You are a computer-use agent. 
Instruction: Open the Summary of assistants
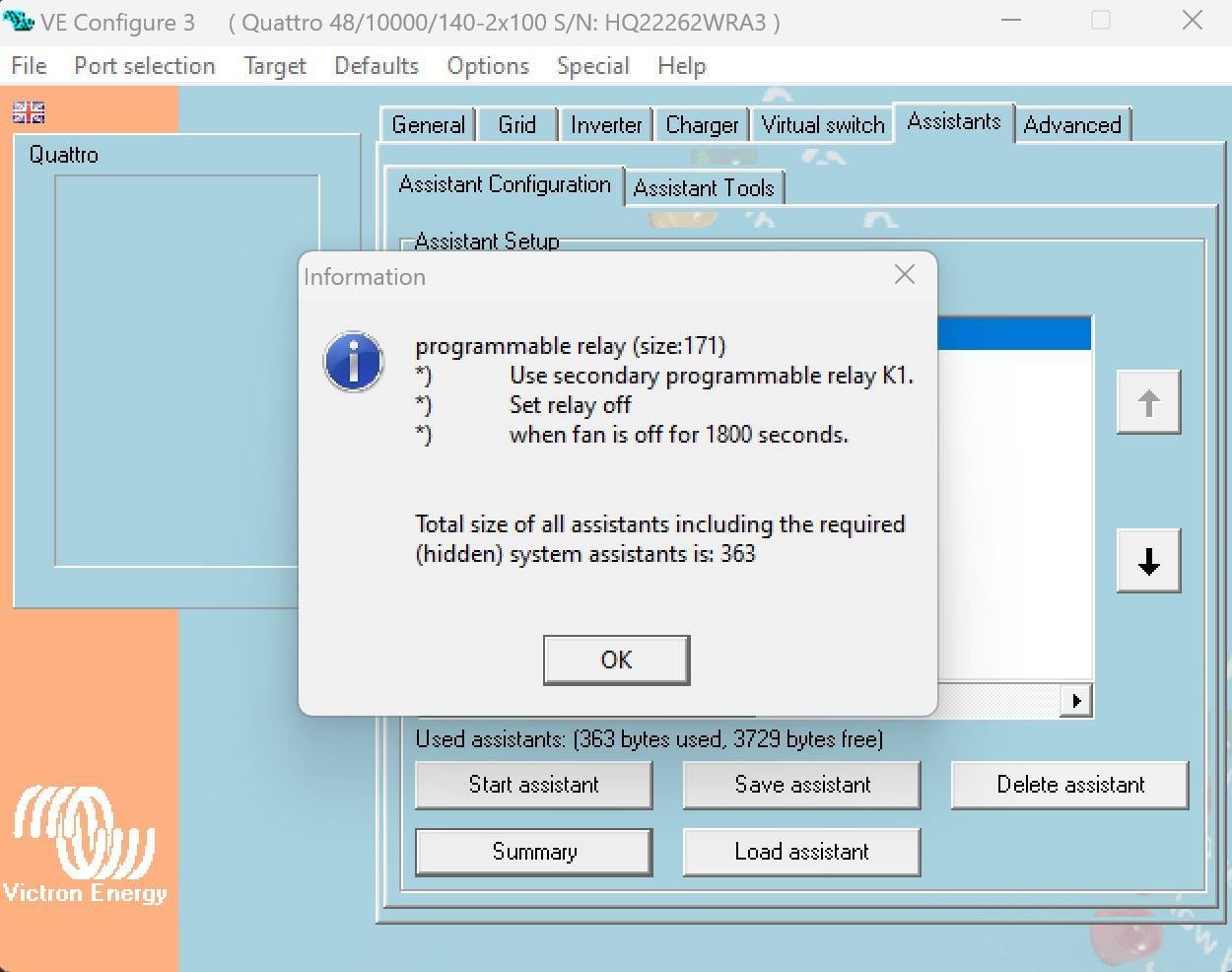click(x=533, y=852)
